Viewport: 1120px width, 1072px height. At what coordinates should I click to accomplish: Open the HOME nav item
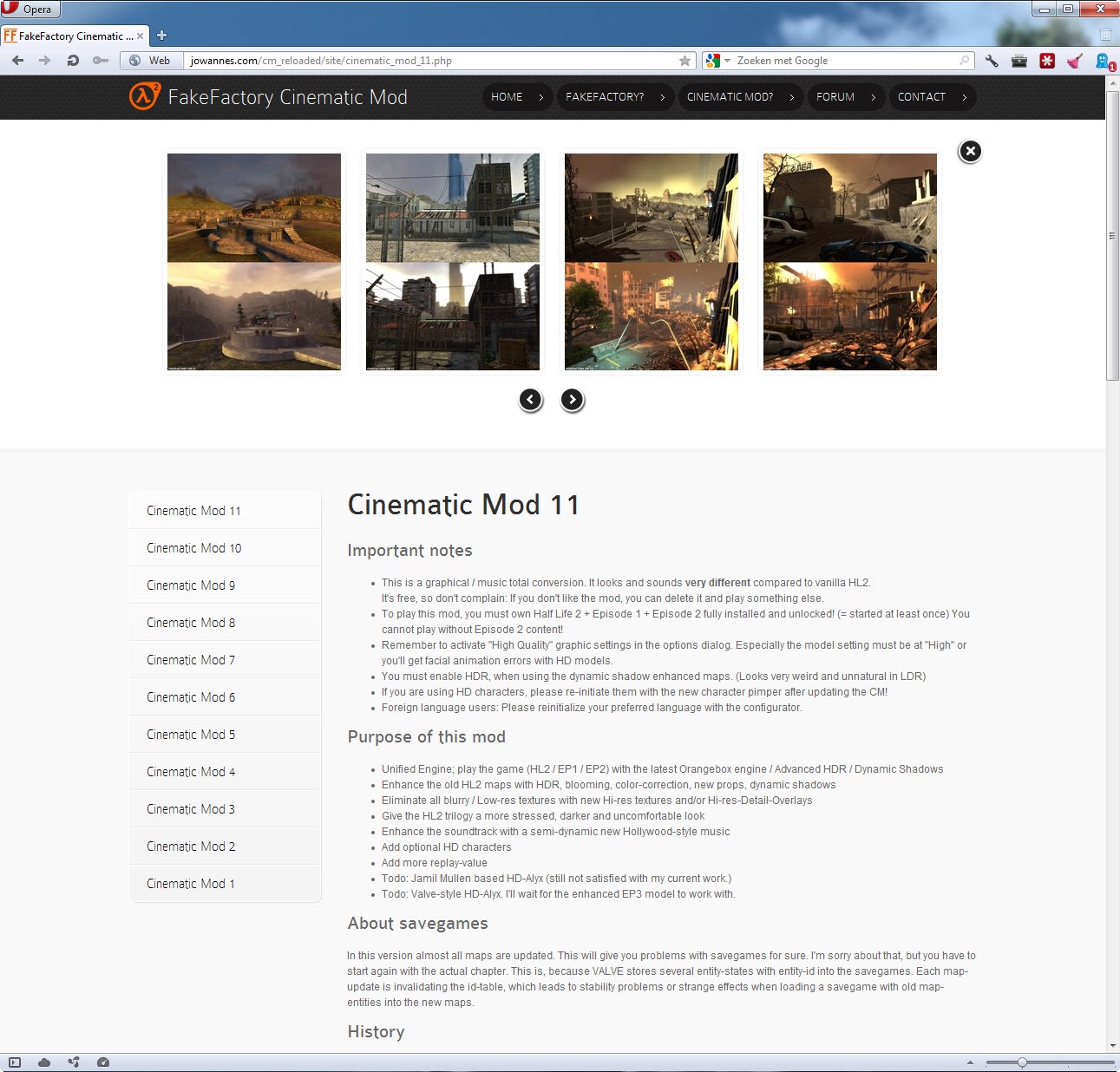517,97
